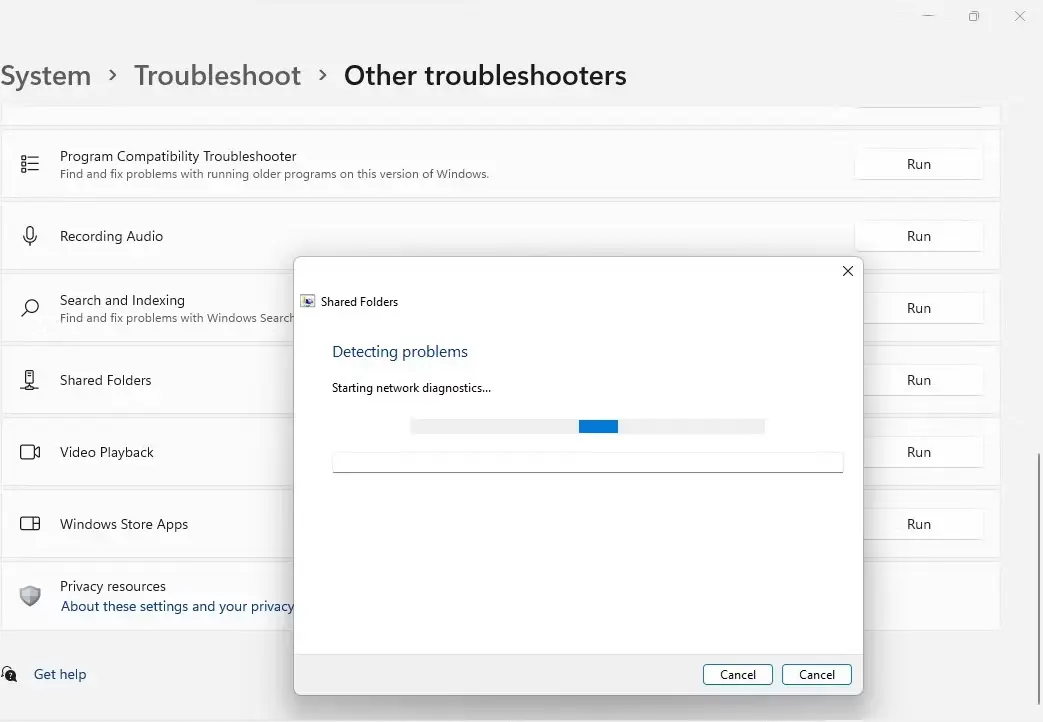Click the detection progress bar

click(x=587, y=427)
